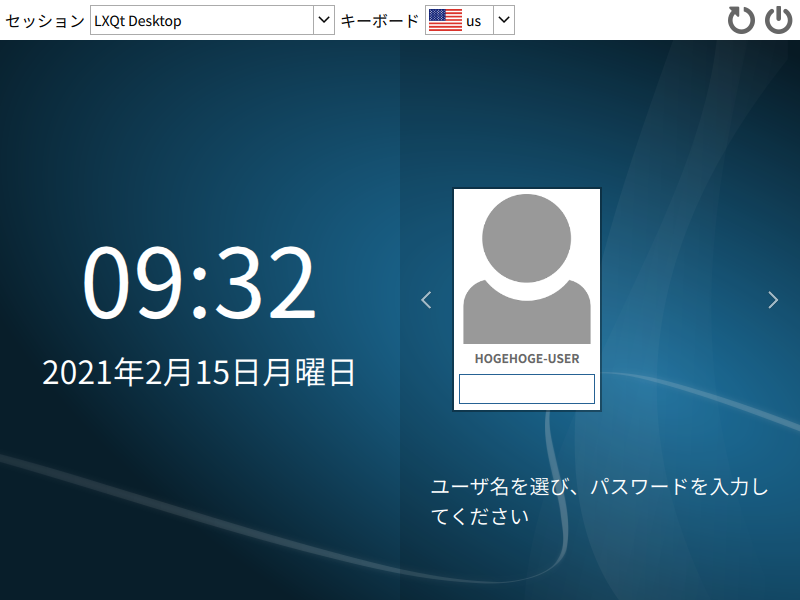The image size is (800, 600).
Task: Open the keyboard layout dropdown showing us
Action: [469, 20]
